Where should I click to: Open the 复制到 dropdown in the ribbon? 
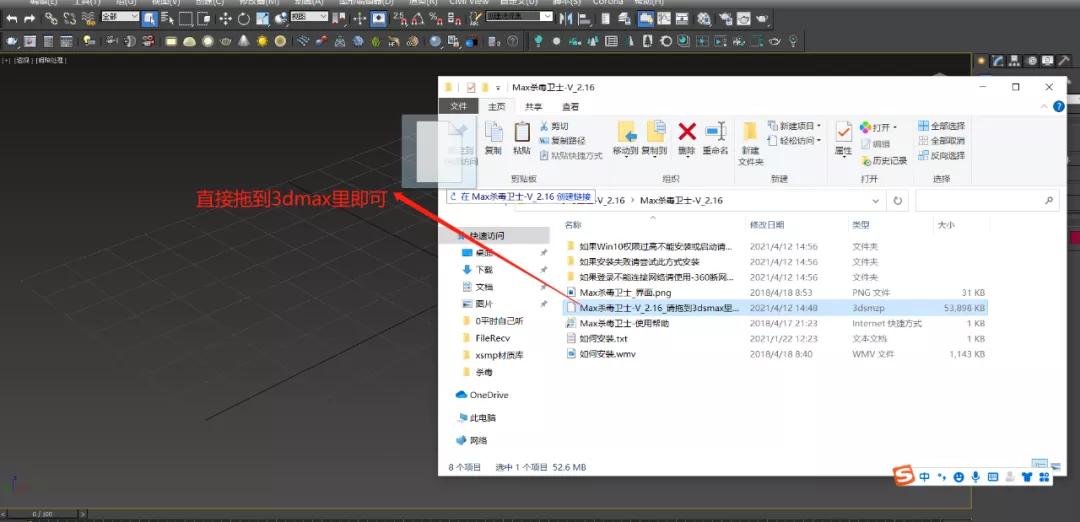(x=654, y=139)
